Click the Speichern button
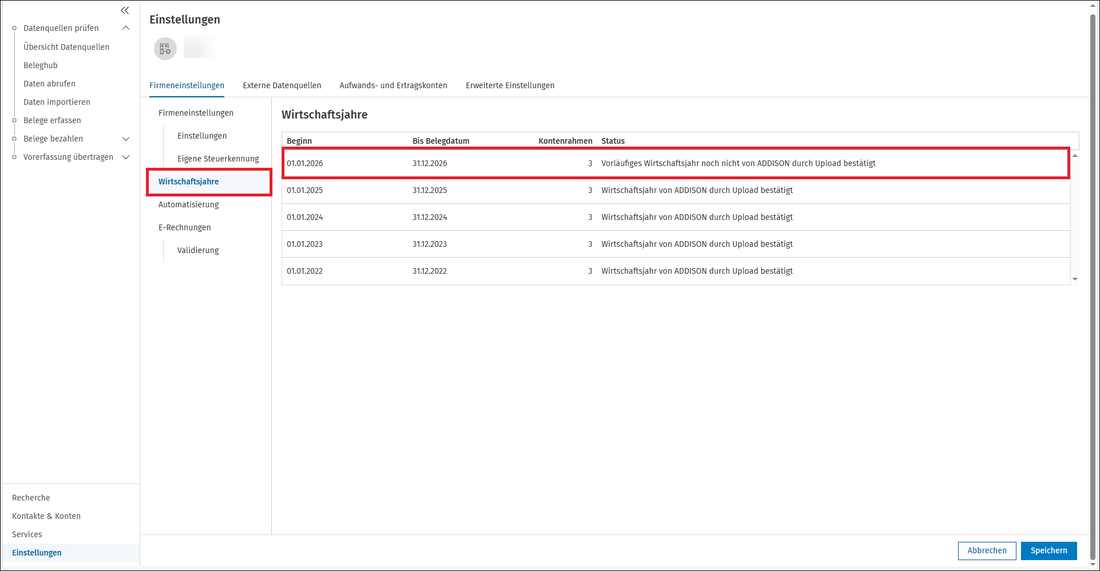Image resolution: width=1100 pixels, height=571 pixels. pyautogui.click(x=1049, y=551)
